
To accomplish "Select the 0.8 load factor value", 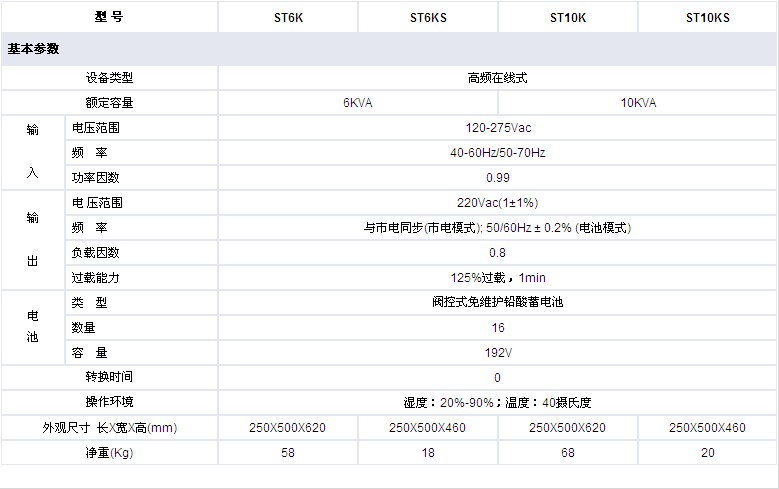I will [497, 253].
